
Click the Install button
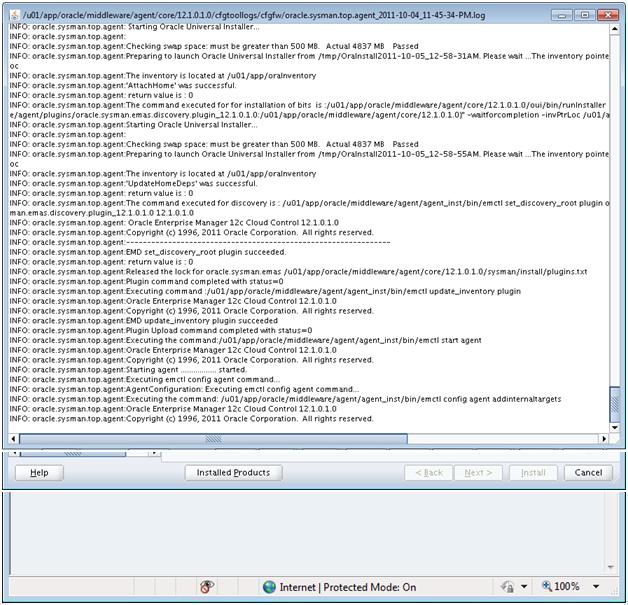(x=533, y=473)
